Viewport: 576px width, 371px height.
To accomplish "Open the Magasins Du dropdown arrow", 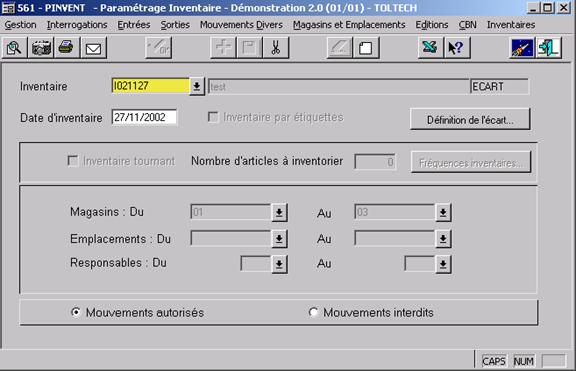I will [279, 212].
